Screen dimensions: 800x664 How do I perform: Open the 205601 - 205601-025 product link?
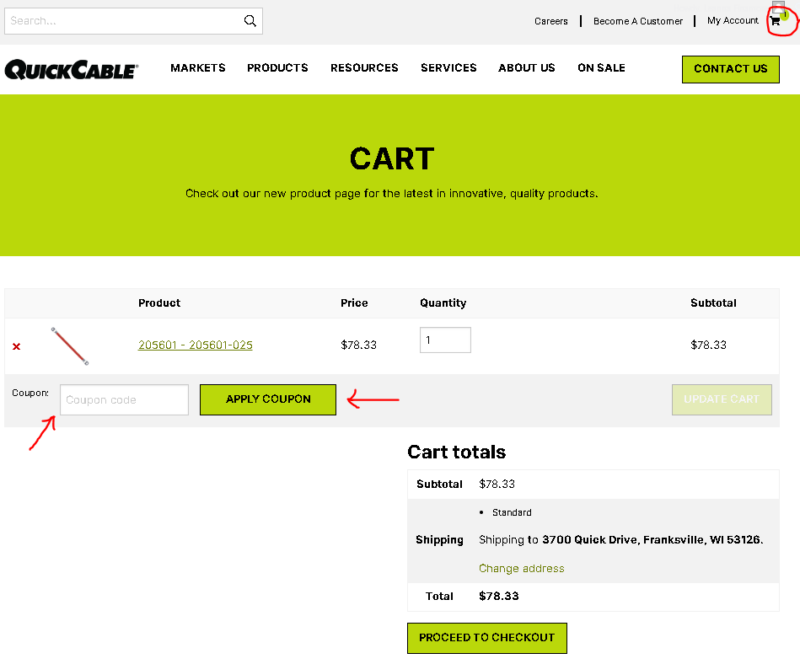coord(195,345)
